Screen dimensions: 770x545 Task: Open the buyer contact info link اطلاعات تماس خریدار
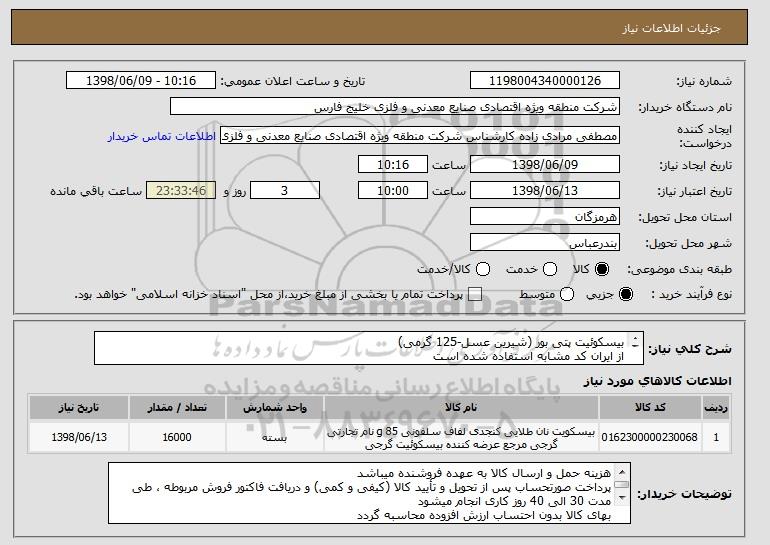tap(162, 136)
